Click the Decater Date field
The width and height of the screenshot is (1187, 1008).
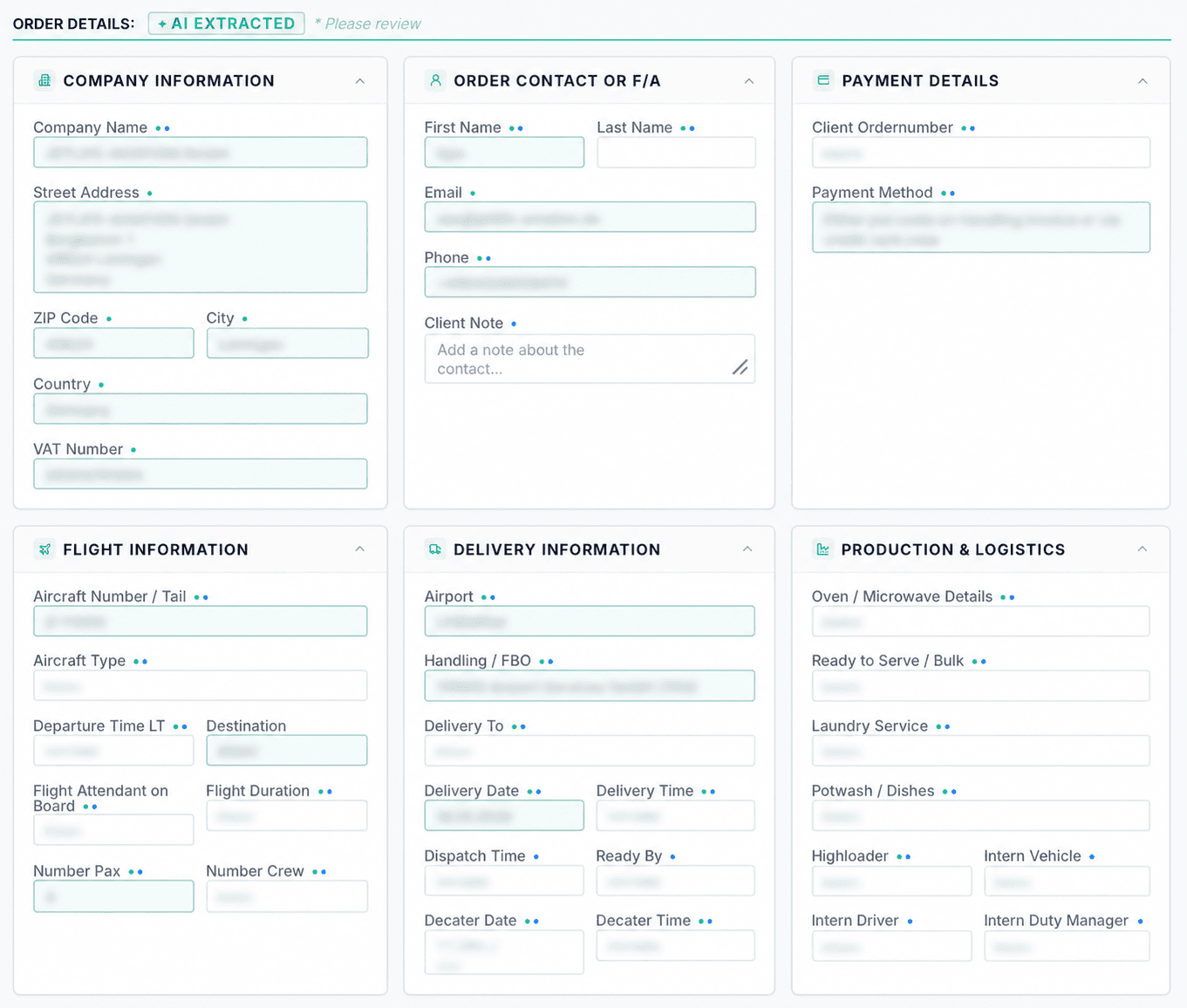504,952
